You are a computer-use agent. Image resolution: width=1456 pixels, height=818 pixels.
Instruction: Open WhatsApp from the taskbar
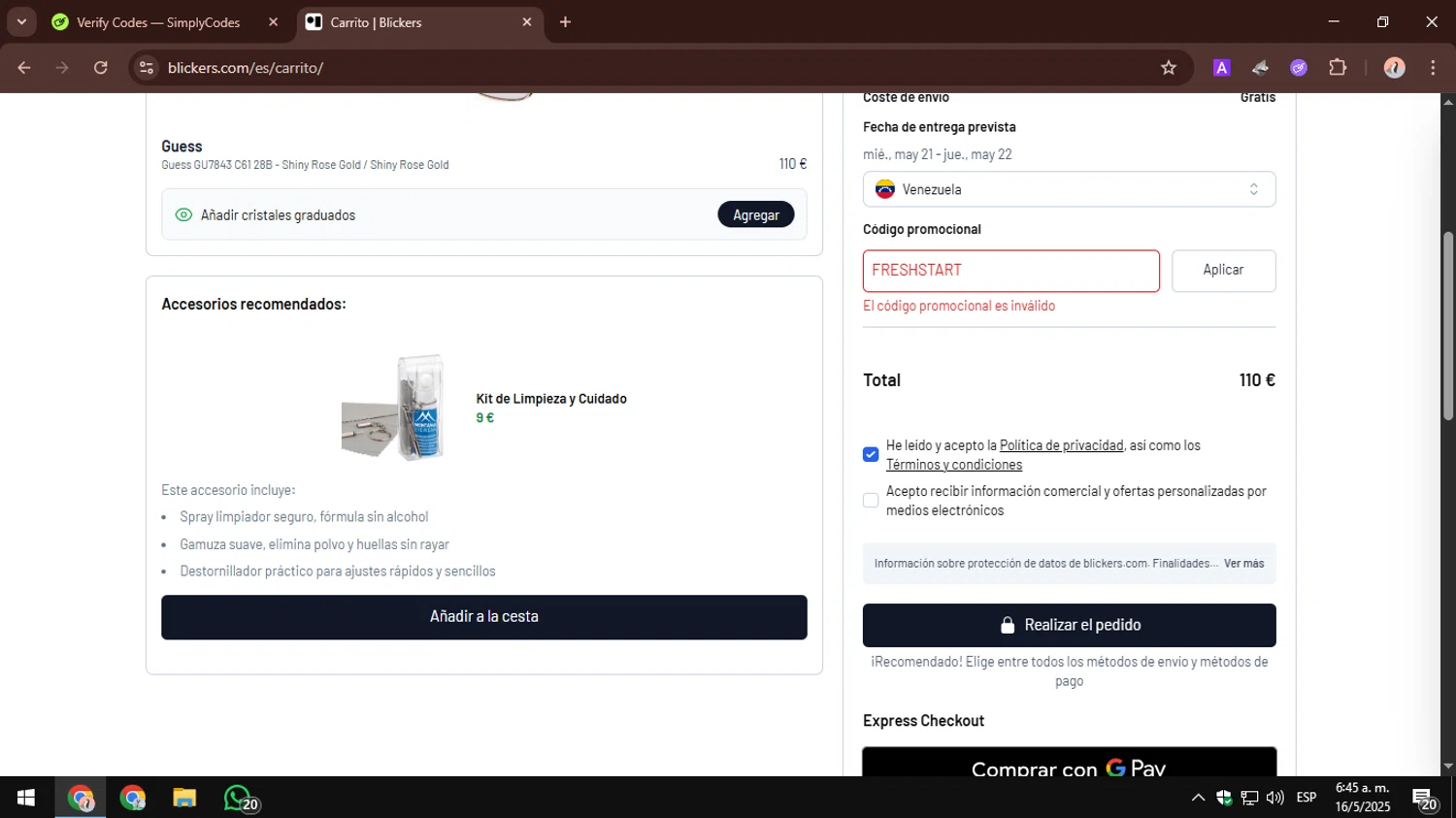tap(240, 799)
